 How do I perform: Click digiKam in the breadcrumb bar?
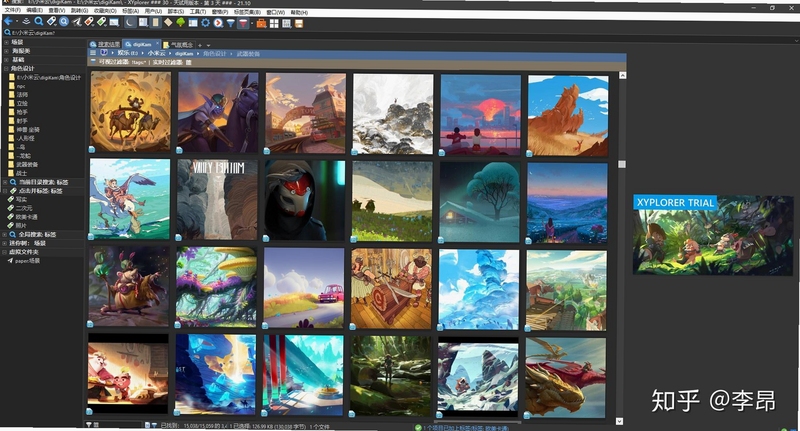(x=184, y=54)
